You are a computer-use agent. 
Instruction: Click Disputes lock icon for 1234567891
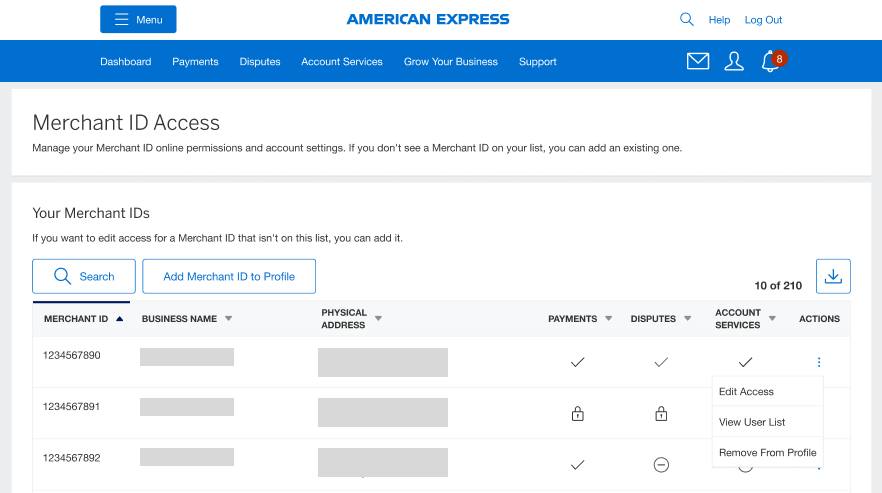(661, 414)
